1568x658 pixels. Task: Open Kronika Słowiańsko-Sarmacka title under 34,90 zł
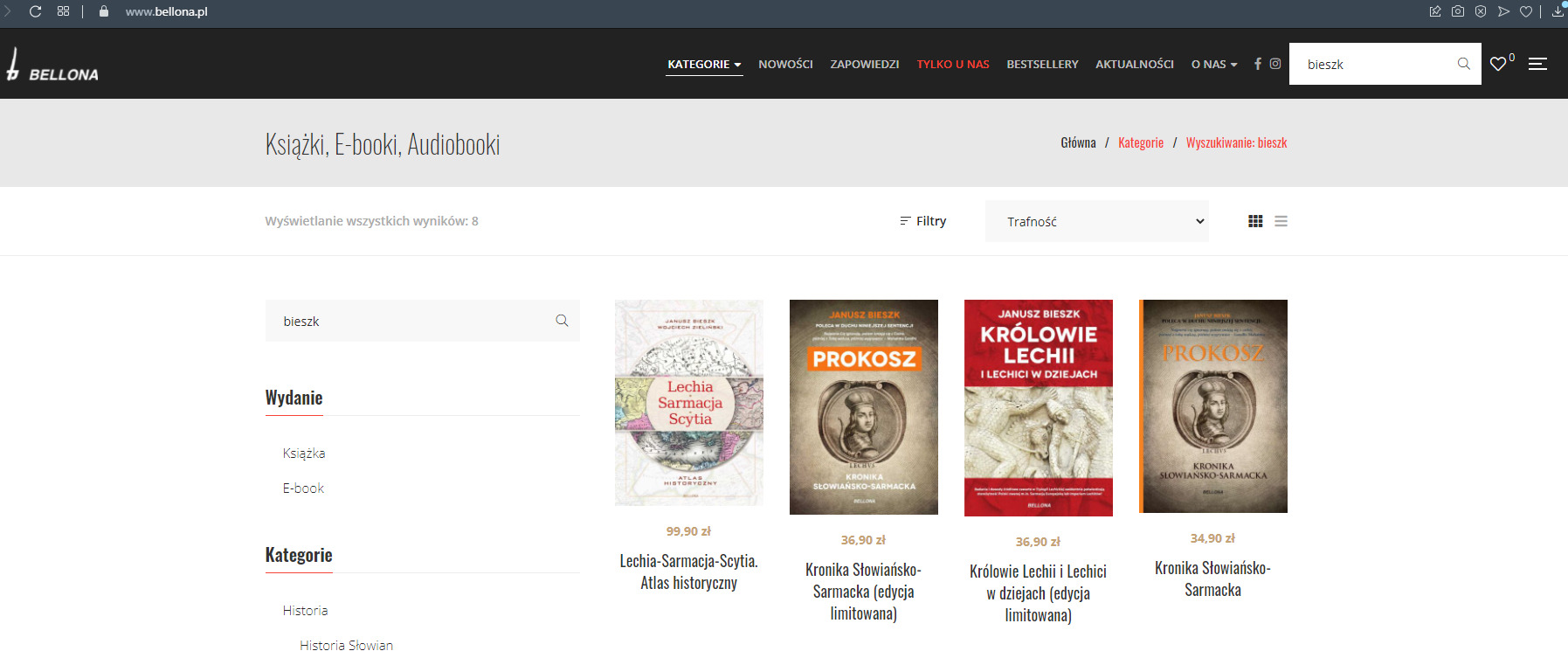point(1213,578)
